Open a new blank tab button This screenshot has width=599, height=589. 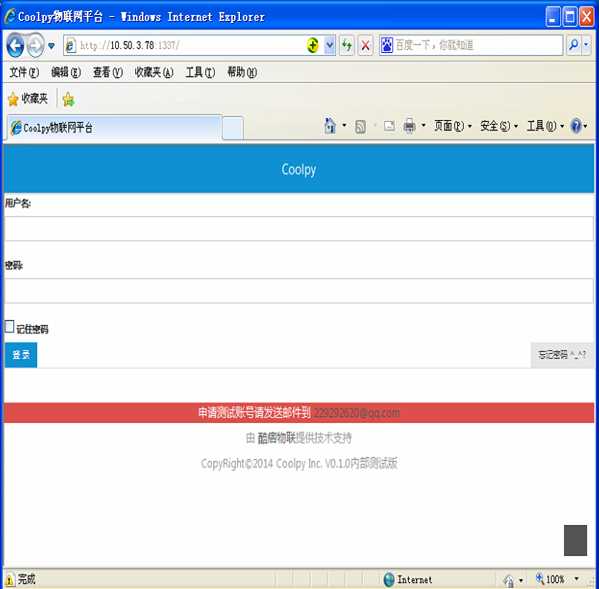tap(233, 128)
